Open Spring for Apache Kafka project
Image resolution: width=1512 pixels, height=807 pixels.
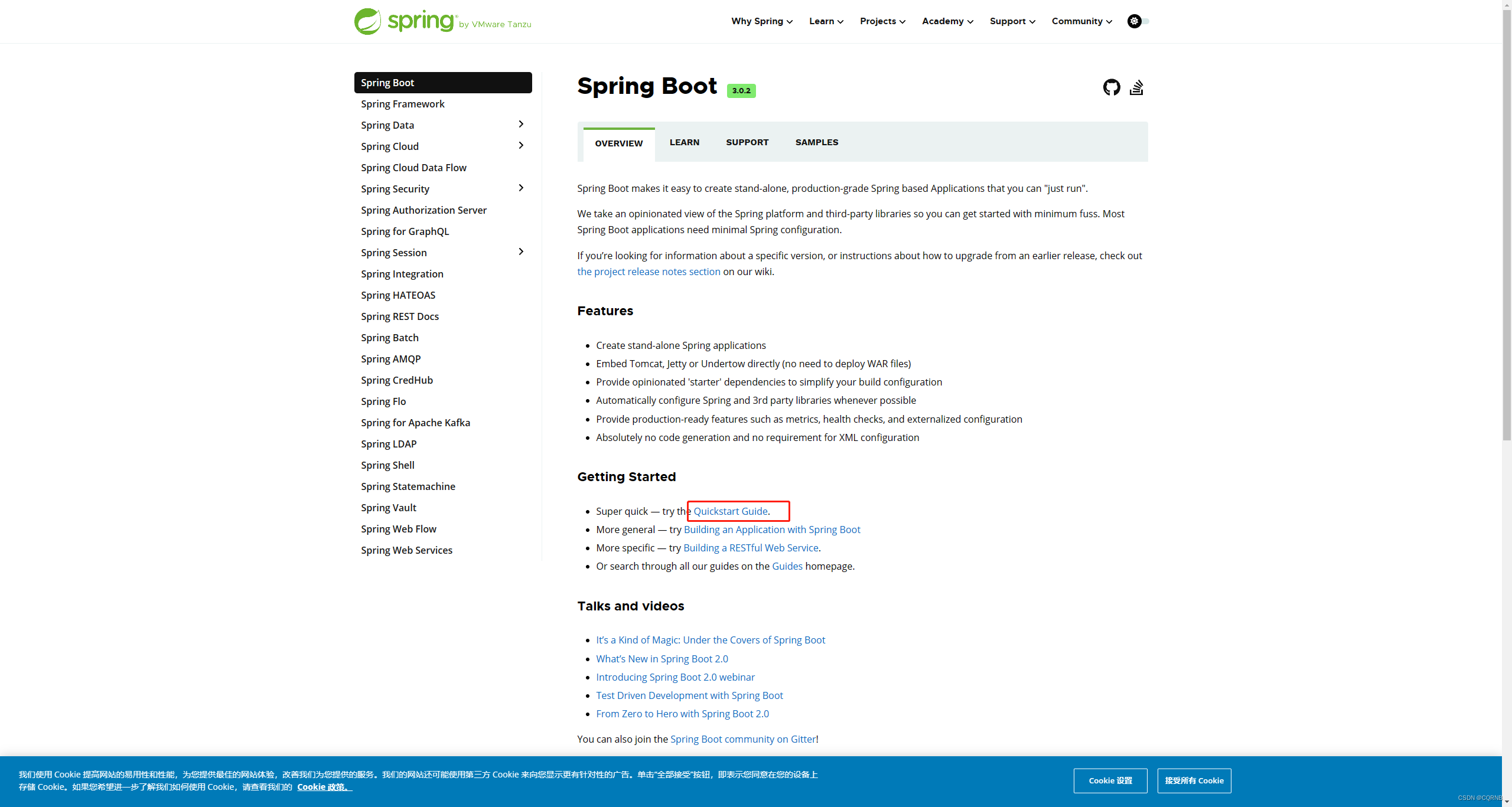click(415, 423)
